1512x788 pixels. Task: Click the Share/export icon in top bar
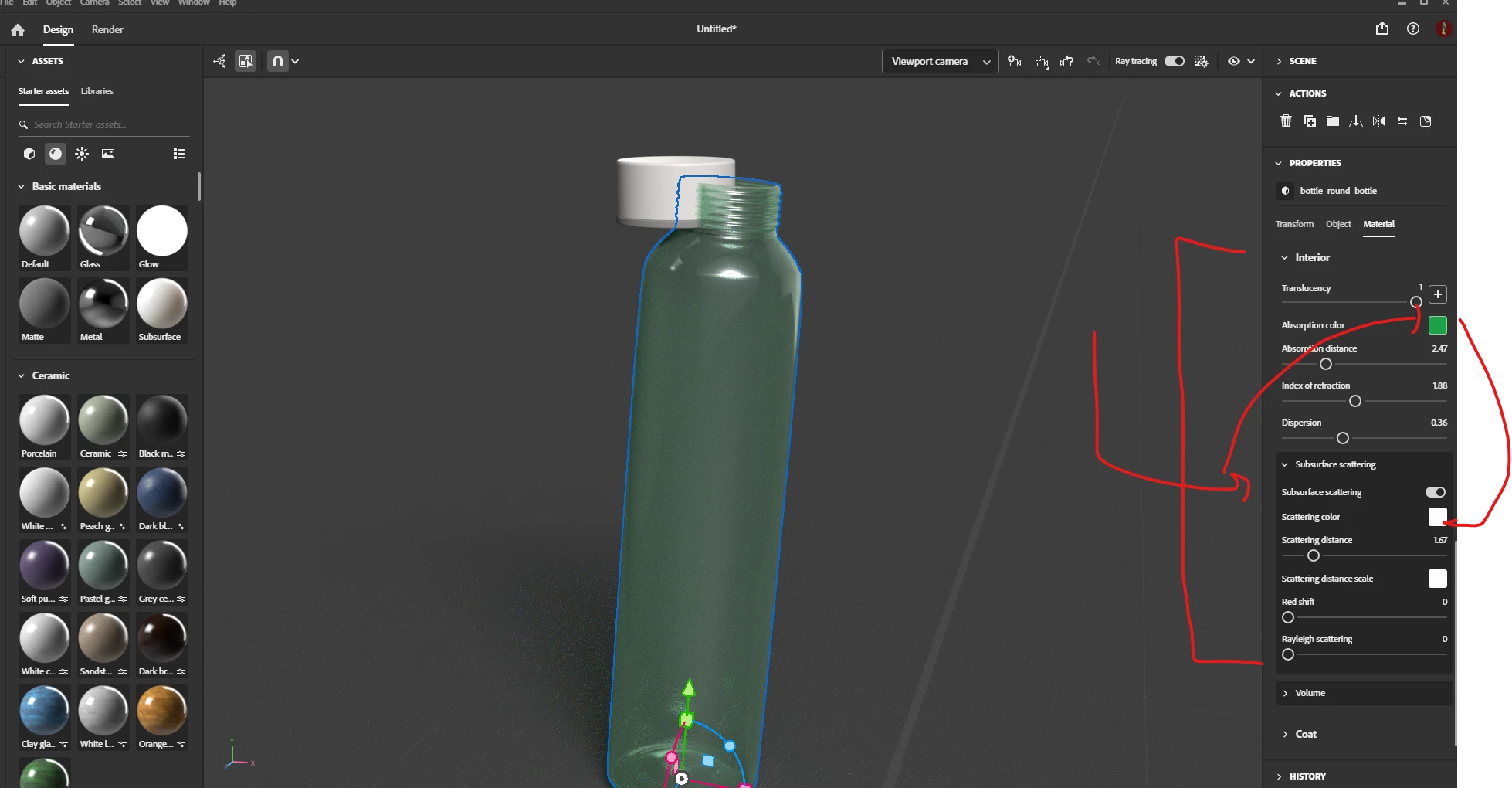[x=1382, y=29]
